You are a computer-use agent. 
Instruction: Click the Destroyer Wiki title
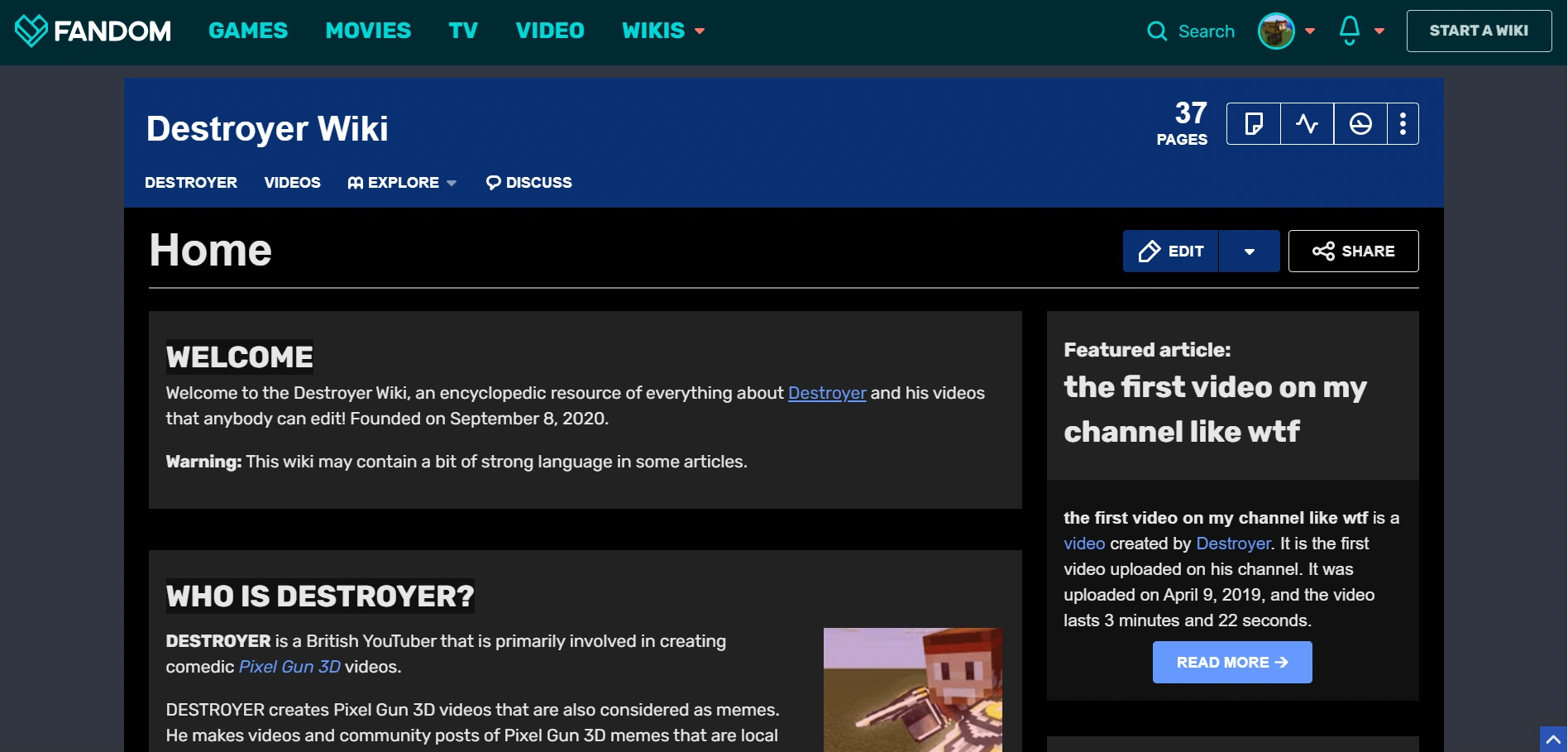tap(267, 129)
